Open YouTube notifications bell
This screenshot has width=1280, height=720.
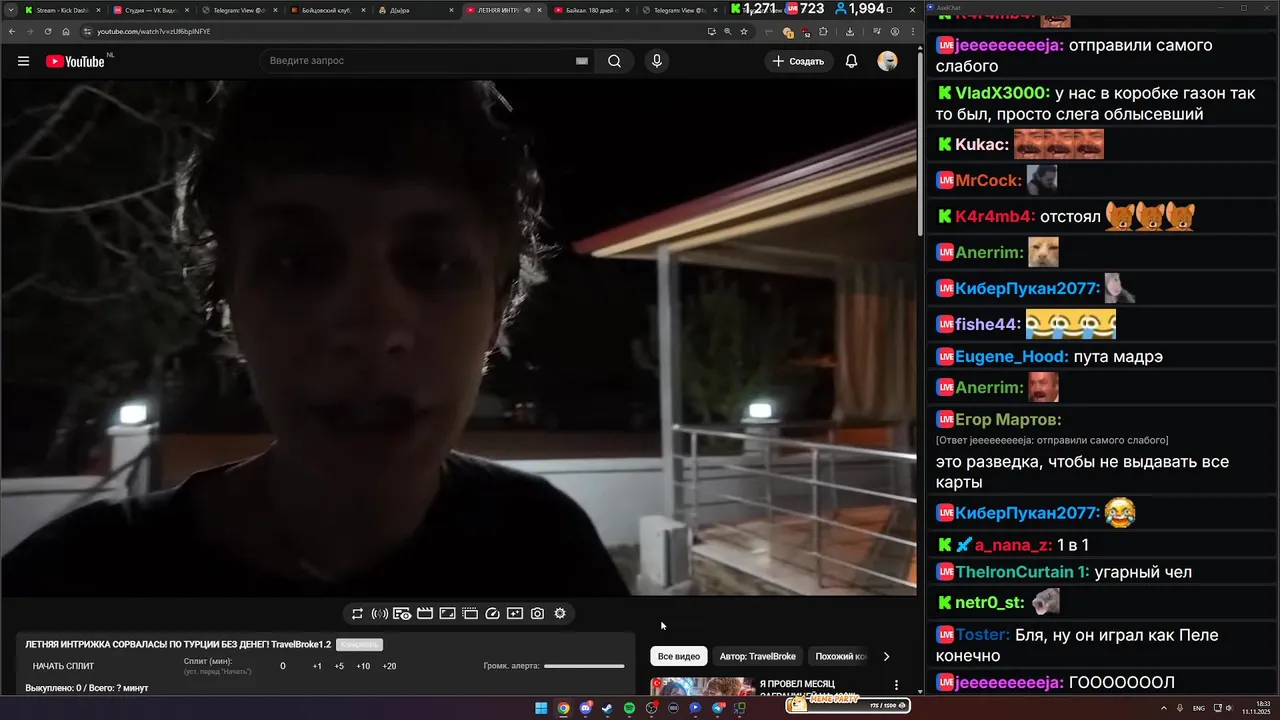pyautogui.click(x=851, y=61)
